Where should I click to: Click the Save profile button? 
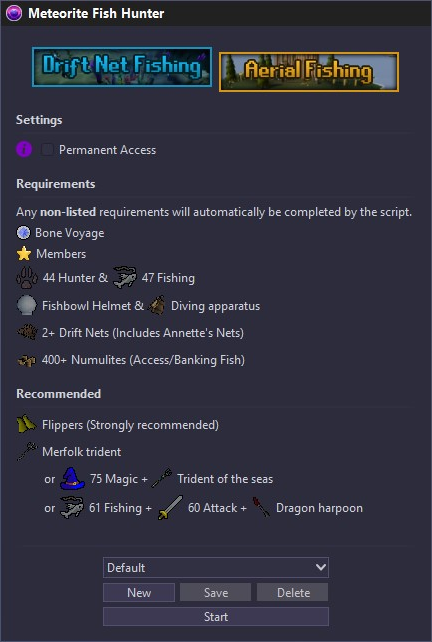(x=215, y=592)
